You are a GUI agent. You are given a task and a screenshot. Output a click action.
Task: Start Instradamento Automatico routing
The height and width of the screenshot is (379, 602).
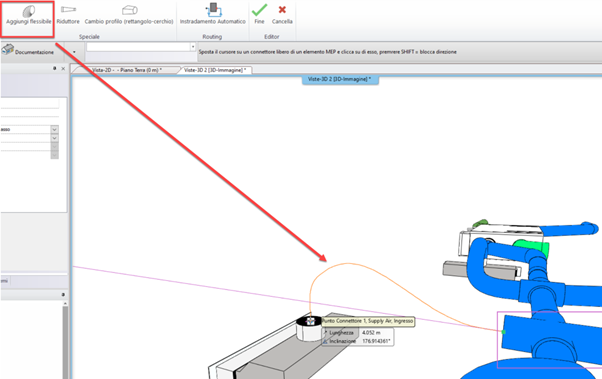tap(213, 15)
